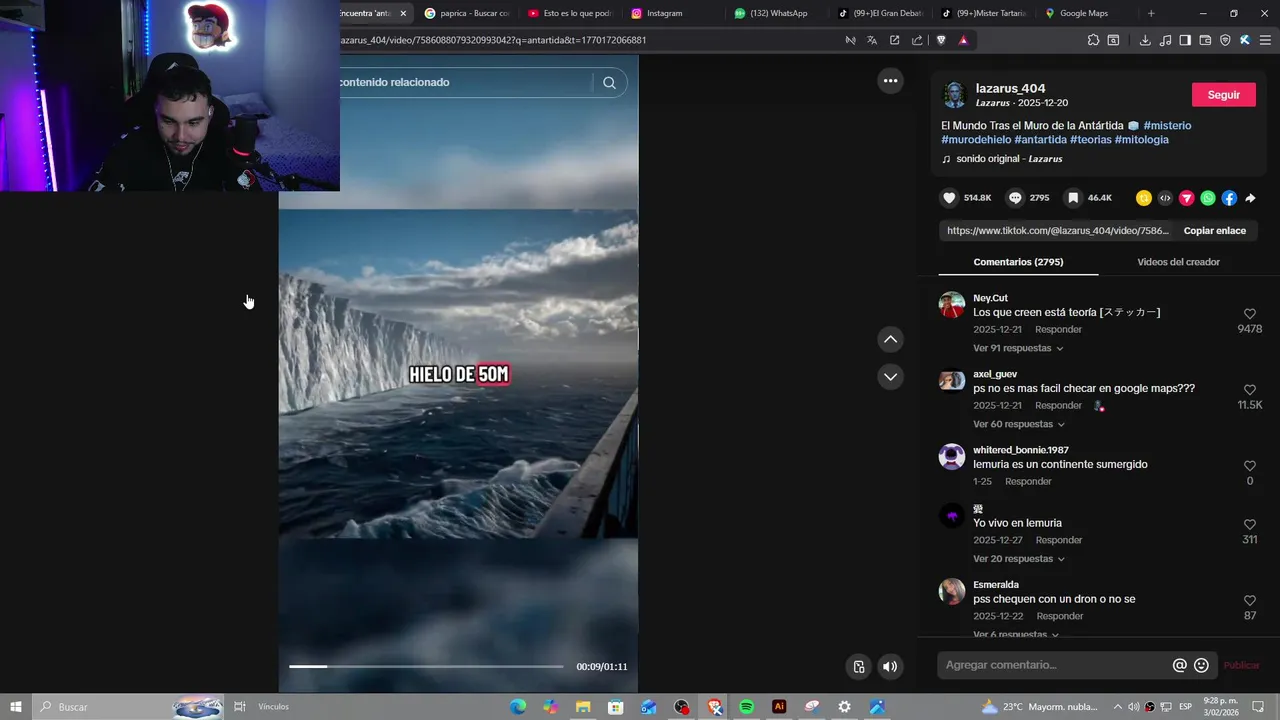
Task: Click the 'Agregar comentario...' field
Action: pyautogui.click(x=1056, y=665)
